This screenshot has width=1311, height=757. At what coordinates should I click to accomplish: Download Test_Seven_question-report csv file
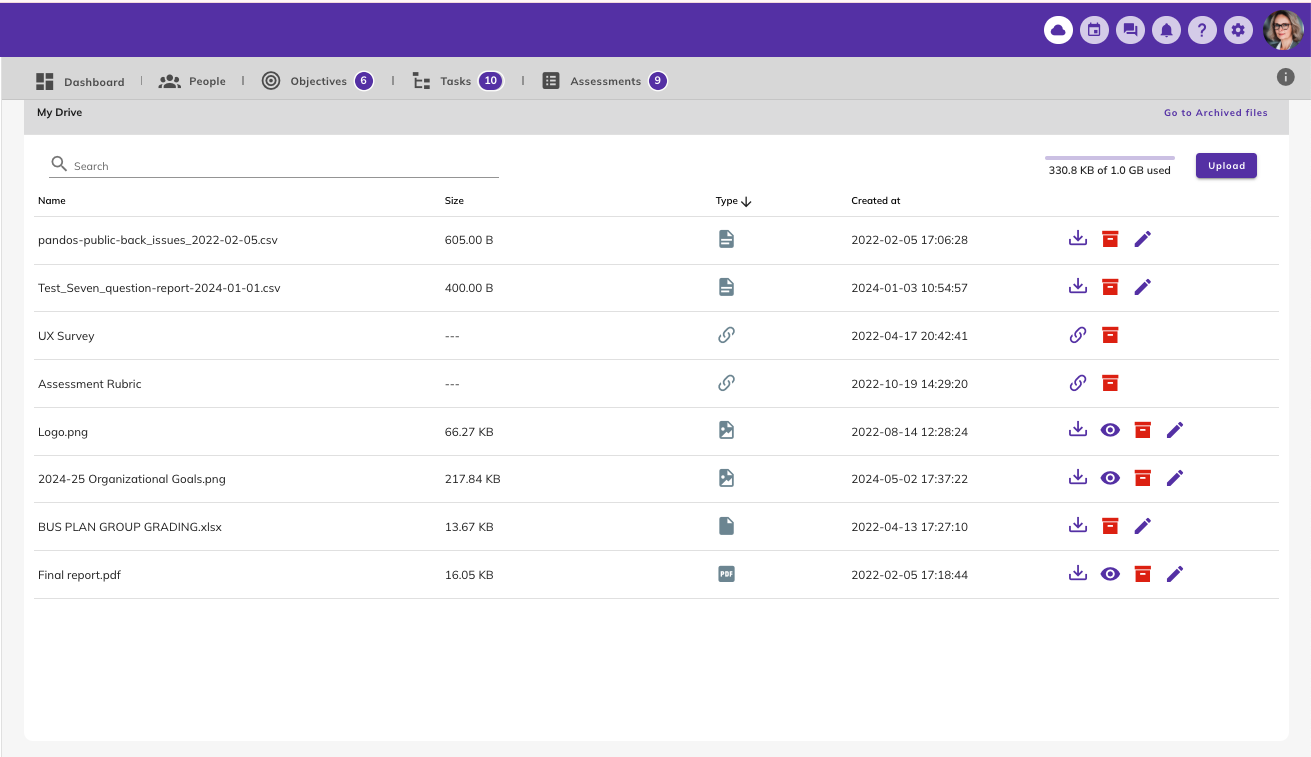tap(1078, 287)
